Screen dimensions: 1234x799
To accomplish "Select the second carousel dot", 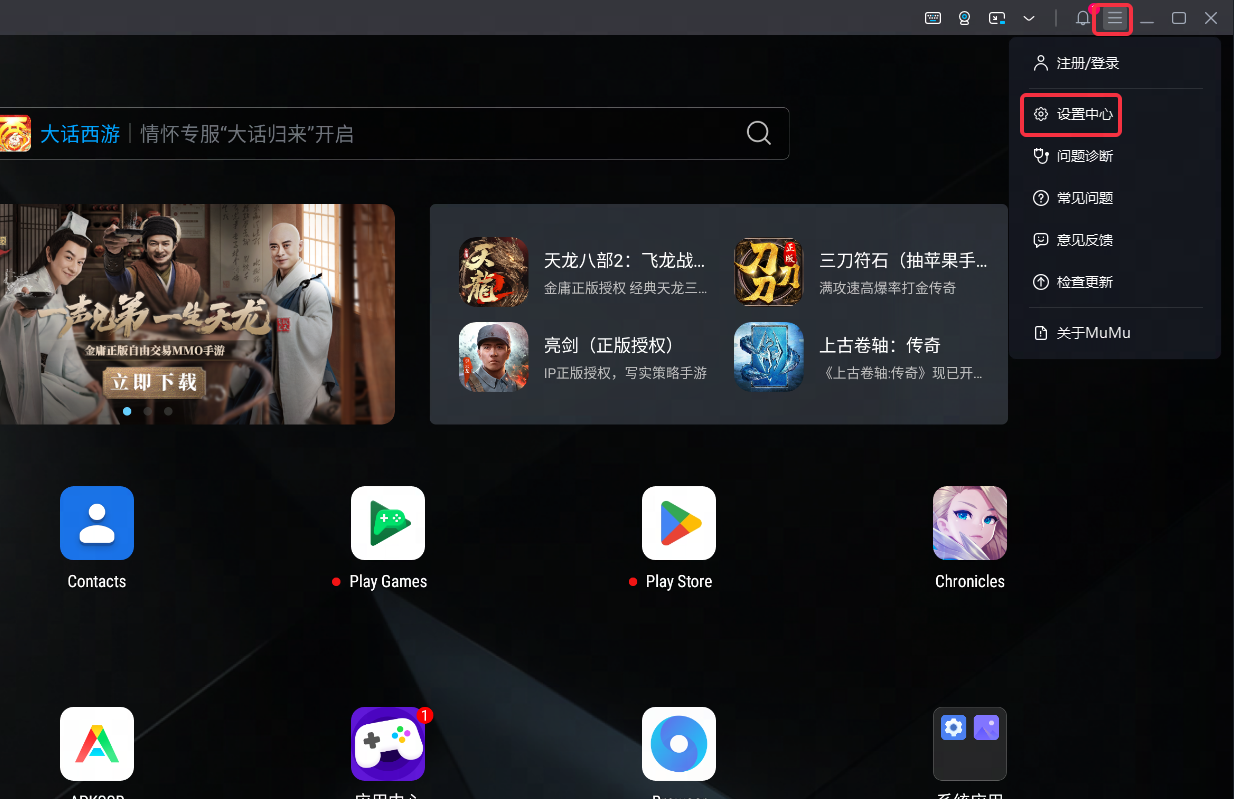I will [x=148, y=411].
